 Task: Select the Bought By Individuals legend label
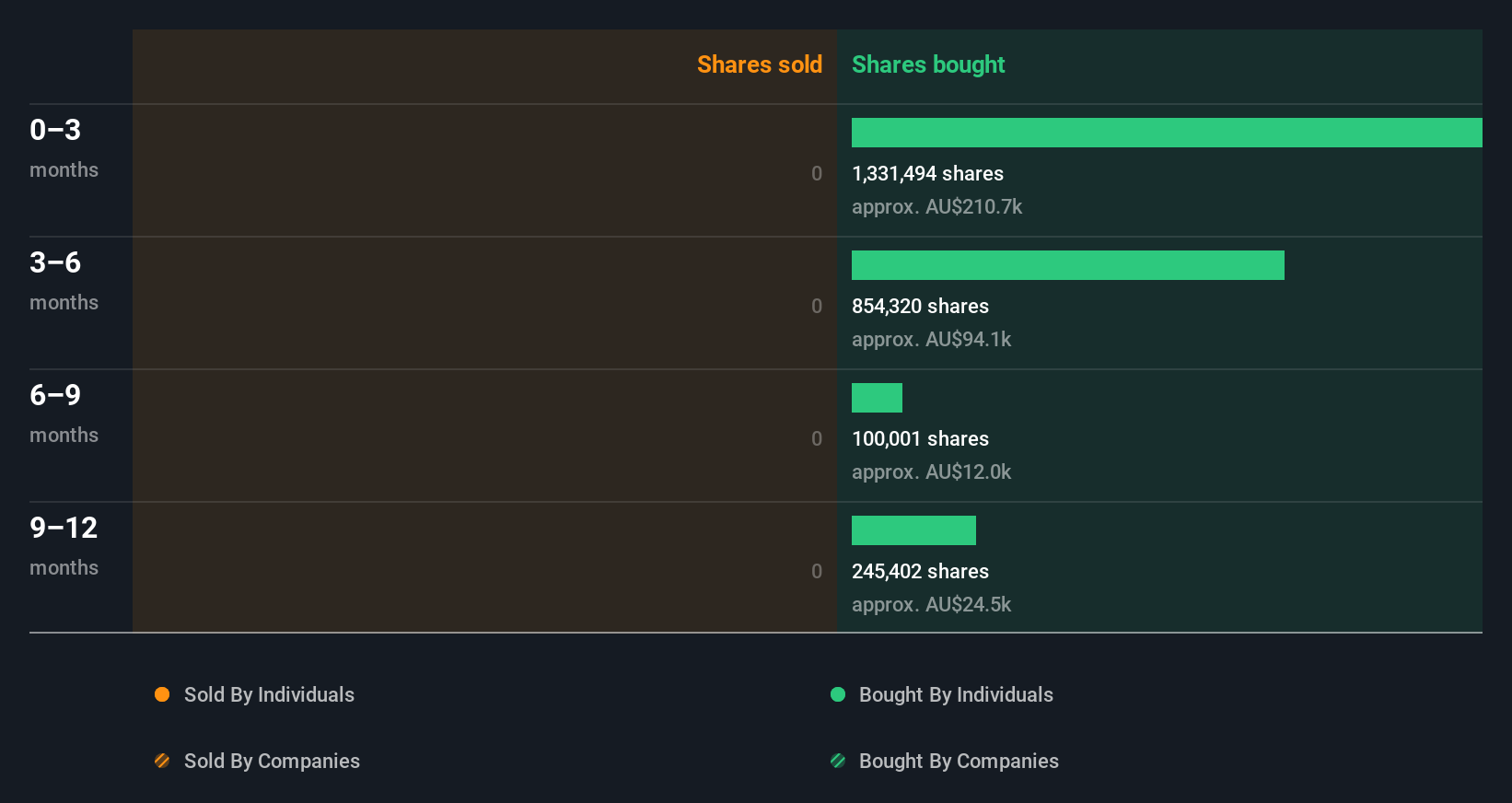point(956,694)
